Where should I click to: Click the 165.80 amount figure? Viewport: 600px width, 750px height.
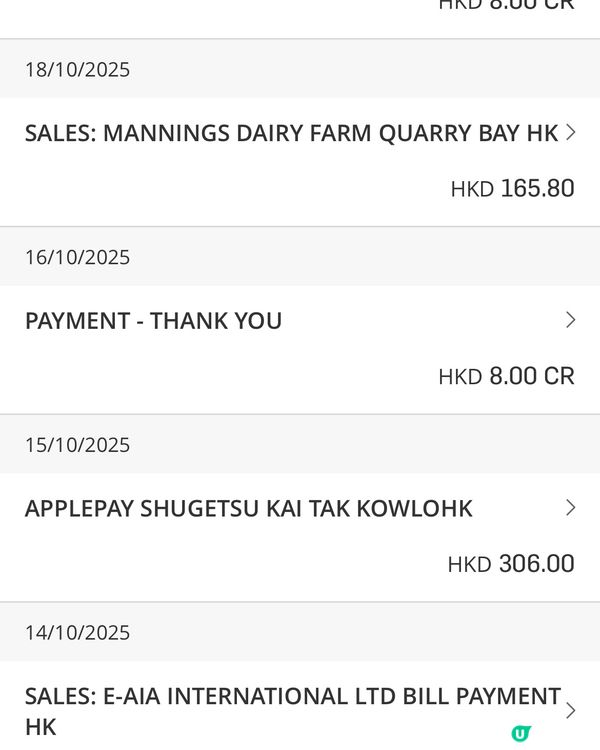pos(537,188)
